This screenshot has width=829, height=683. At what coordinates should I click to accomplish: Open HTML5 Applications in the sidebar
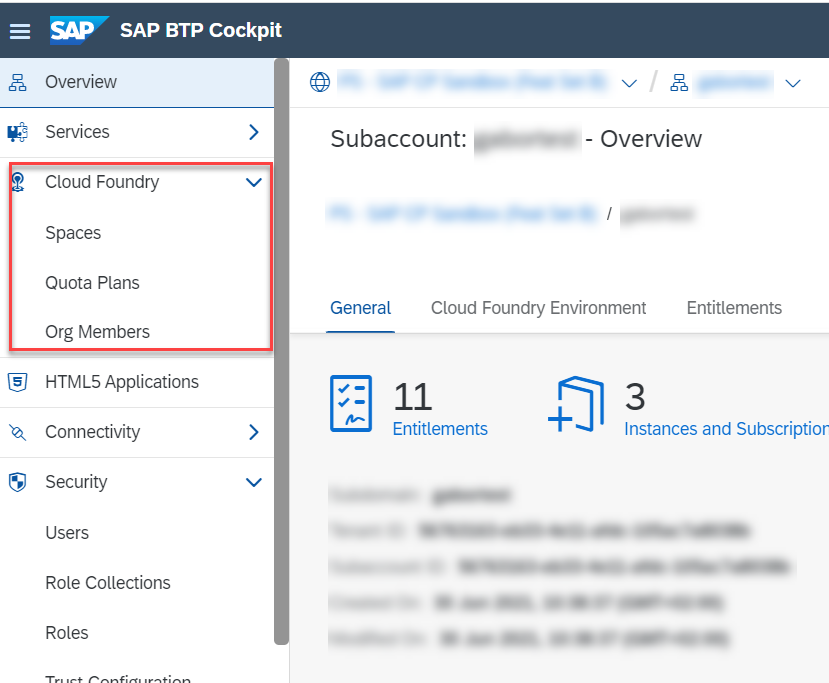(x=137, y=382)
